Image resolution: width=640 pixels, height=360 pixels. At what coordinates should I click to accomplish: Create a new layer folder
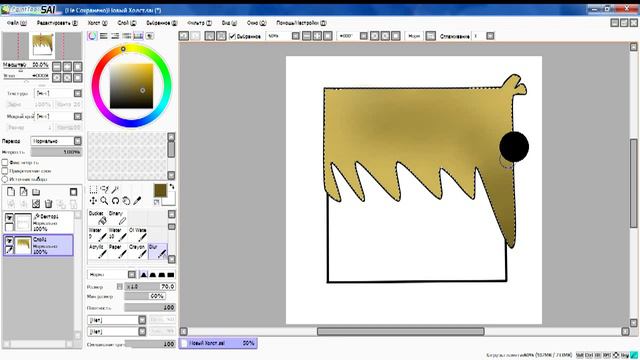pos(36,192)
